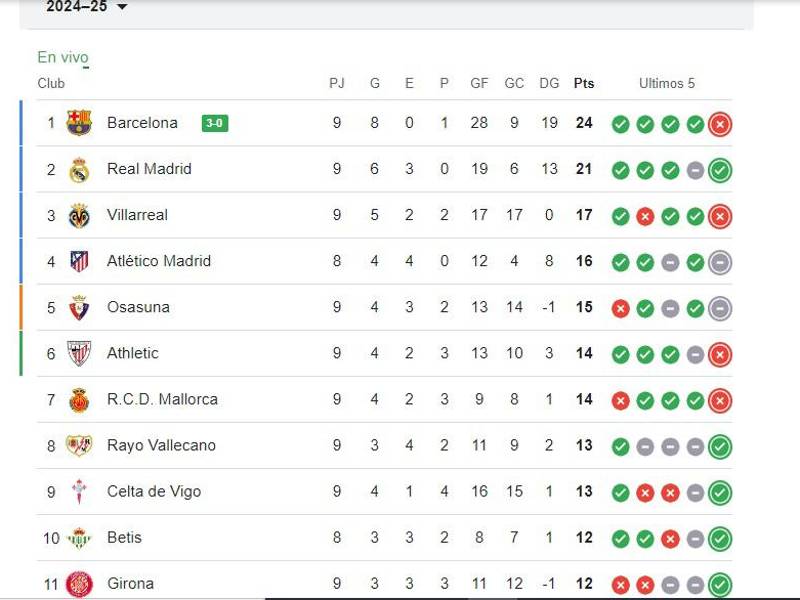Click the Real Madrid crest icon

click(79, 169)
